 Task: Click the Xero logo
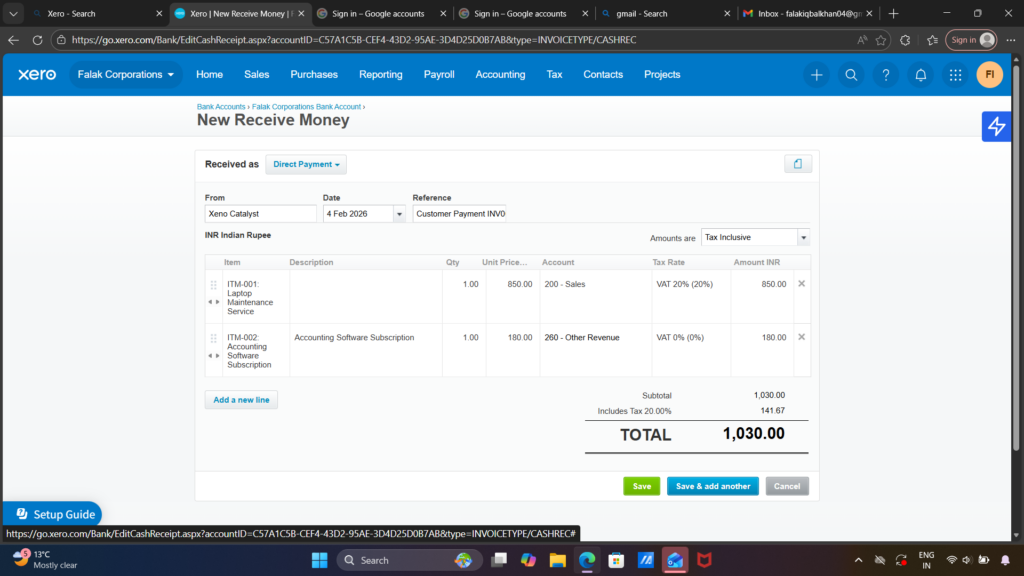(37, 74)
